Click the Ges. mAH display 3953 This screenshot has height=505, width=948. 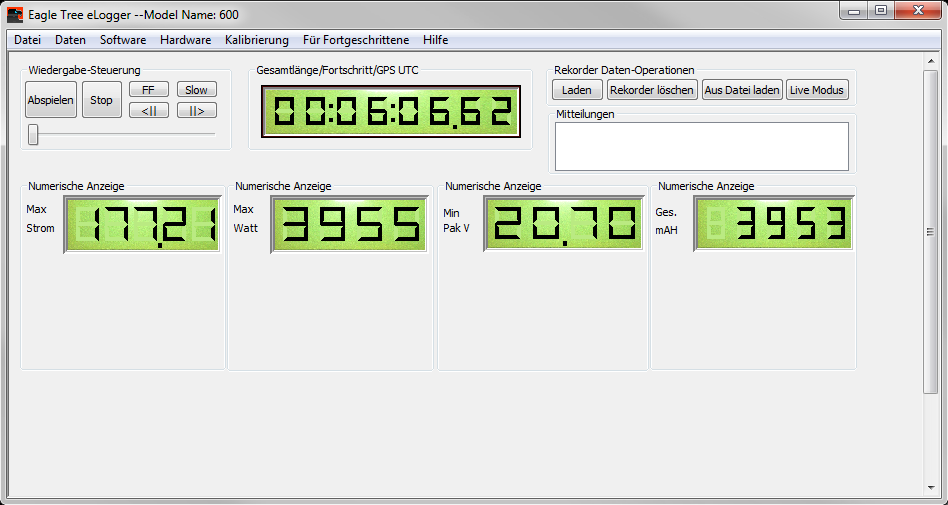(x=774, y=223)
